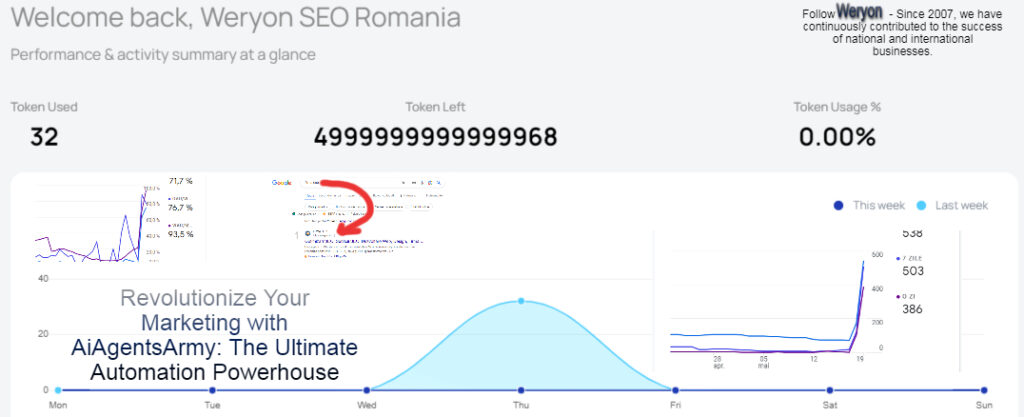Open the percentage line chart thumbnail
1024x417 pixels.
[x=114, y=219]
